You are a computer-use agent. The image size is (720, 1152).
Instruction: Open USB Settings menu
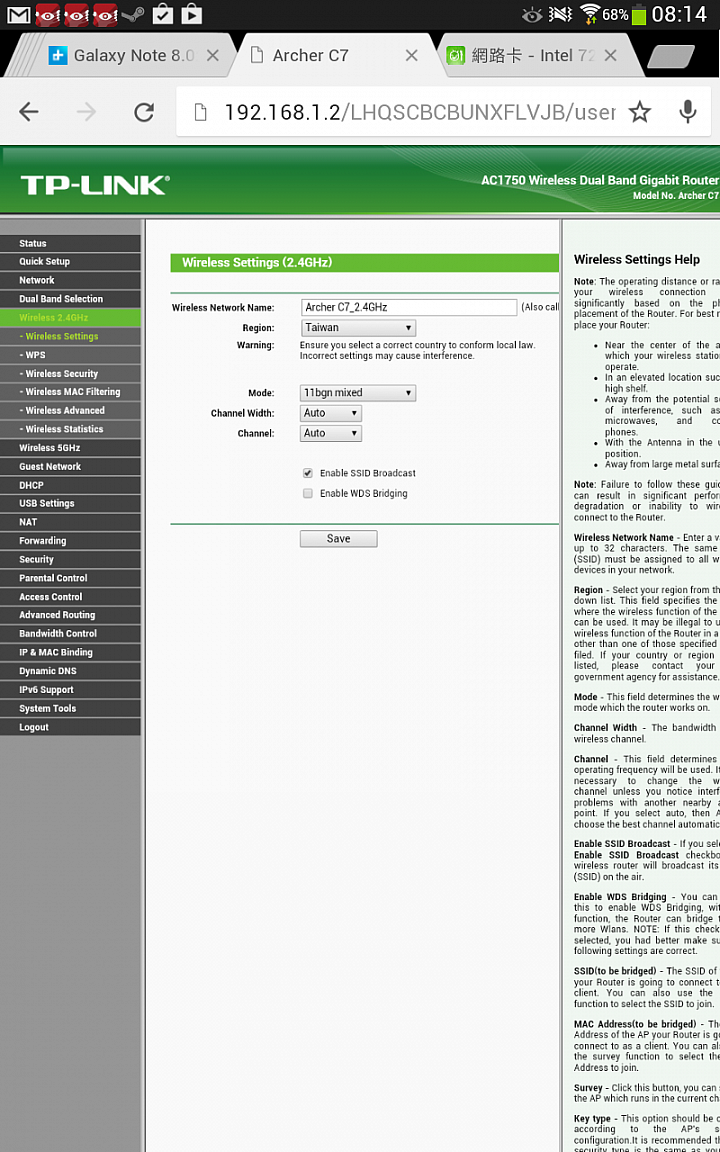(x=70, y=503)
